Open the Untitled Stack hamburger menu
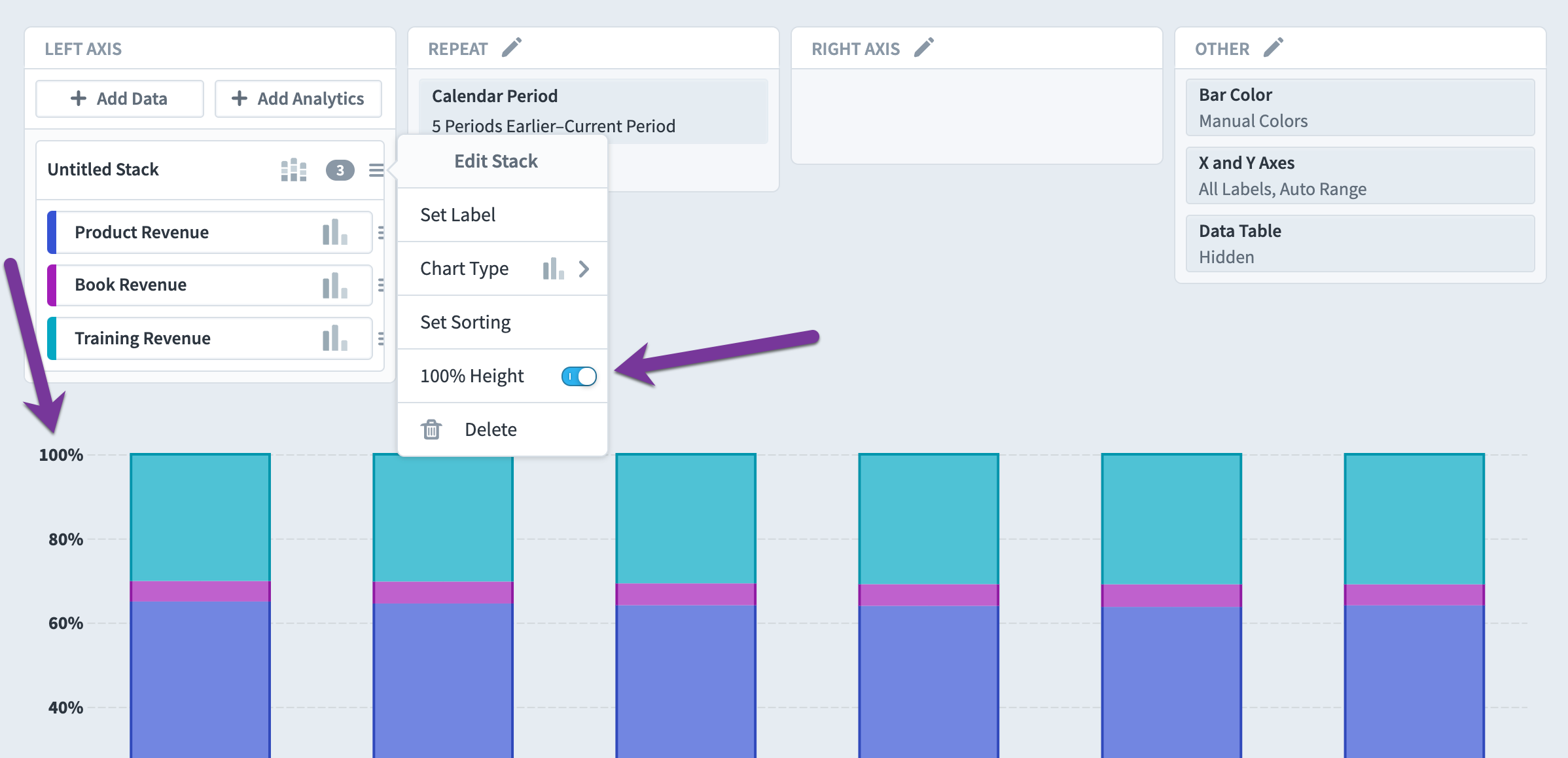This screenshot has height=758, width=1568. [376, 170]
